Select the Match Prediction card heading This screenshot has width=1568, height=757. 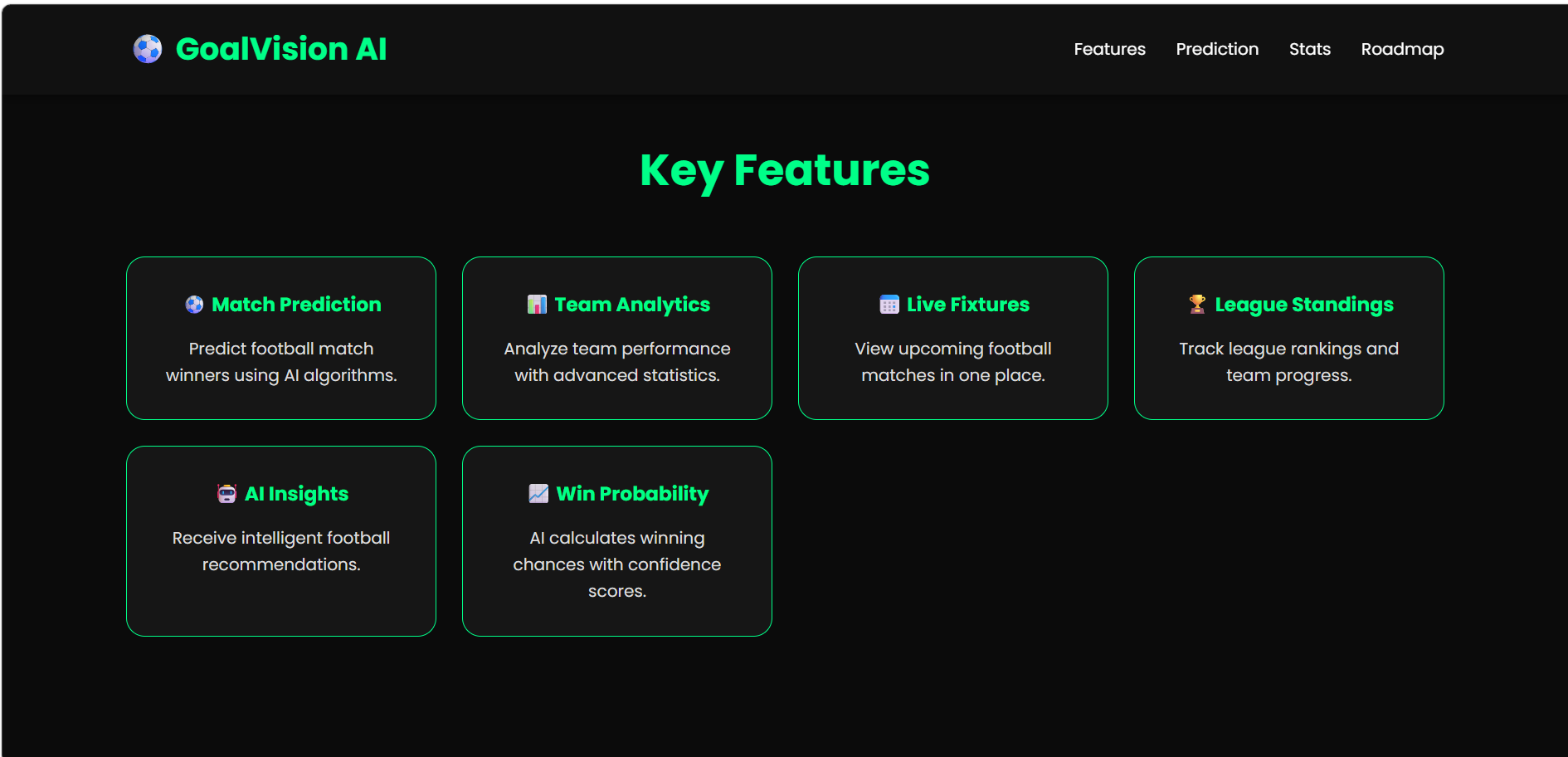(x=296, y=305)
